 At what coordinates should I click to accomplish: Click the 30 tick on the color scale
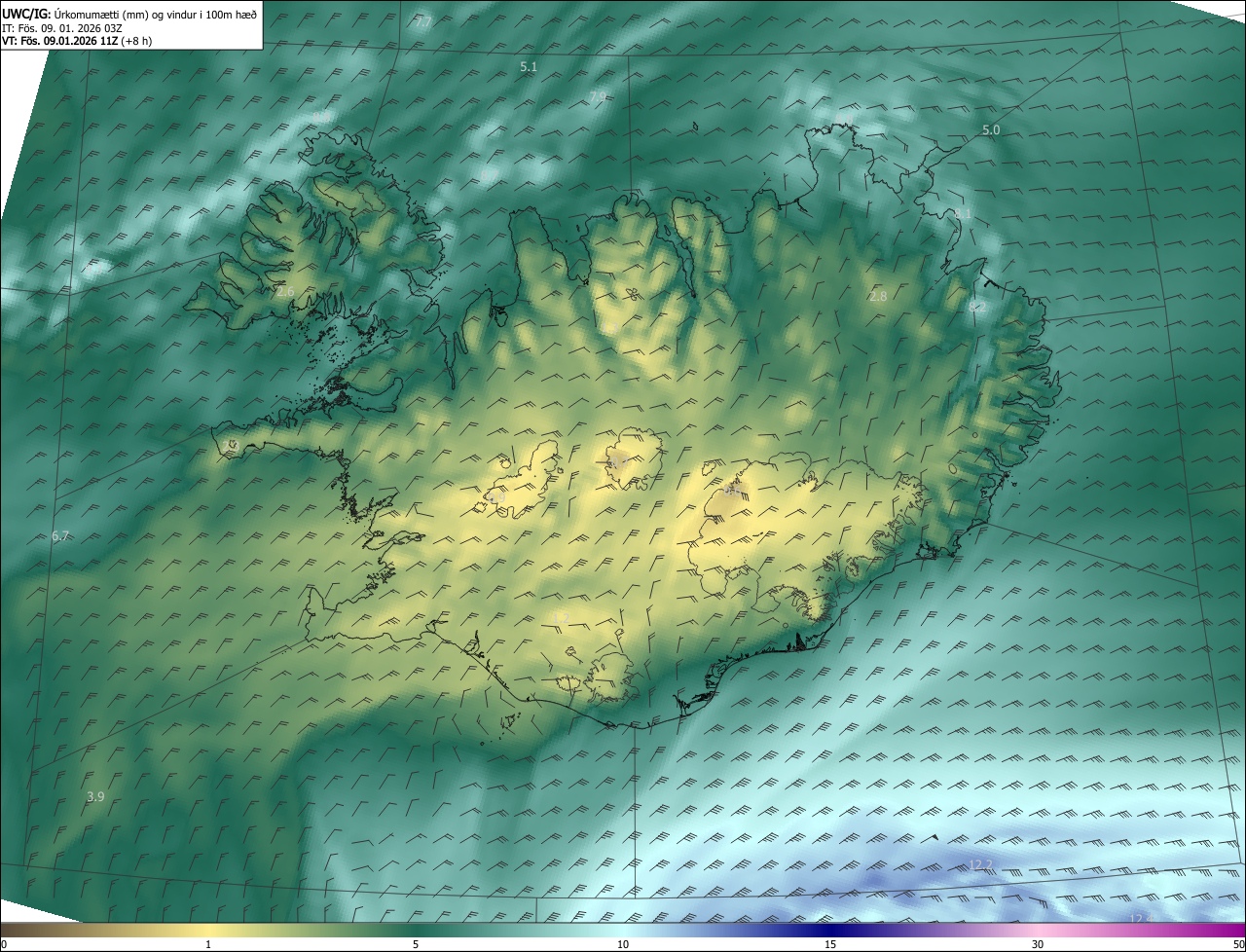(1038, 944)
